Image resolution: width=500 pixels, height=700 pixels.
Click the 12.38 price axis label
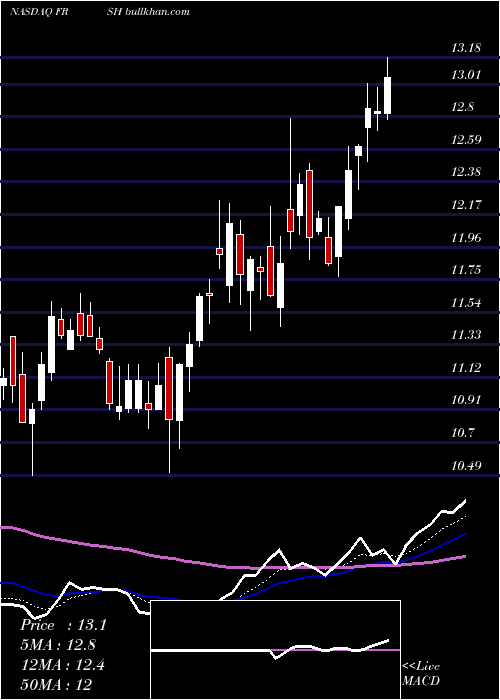coord(466,172)
